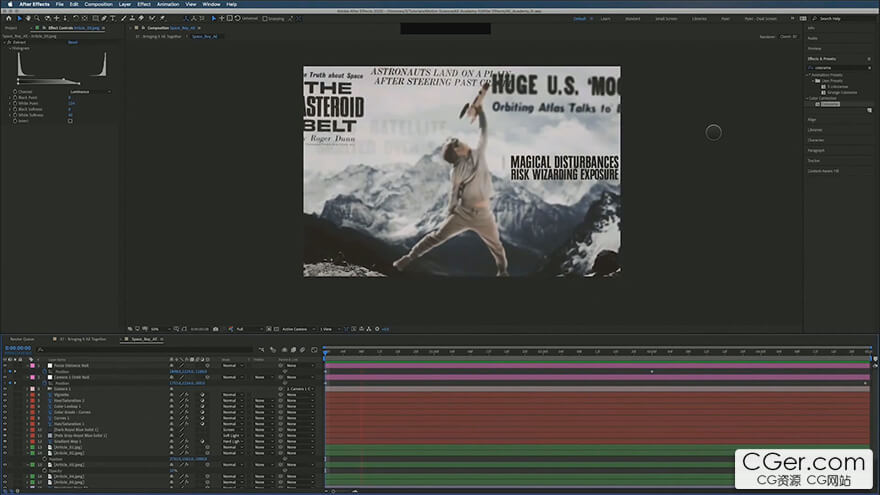Open the Apple menu
The height and width of the screenshot is (495, 880).
tap(10, 4)
